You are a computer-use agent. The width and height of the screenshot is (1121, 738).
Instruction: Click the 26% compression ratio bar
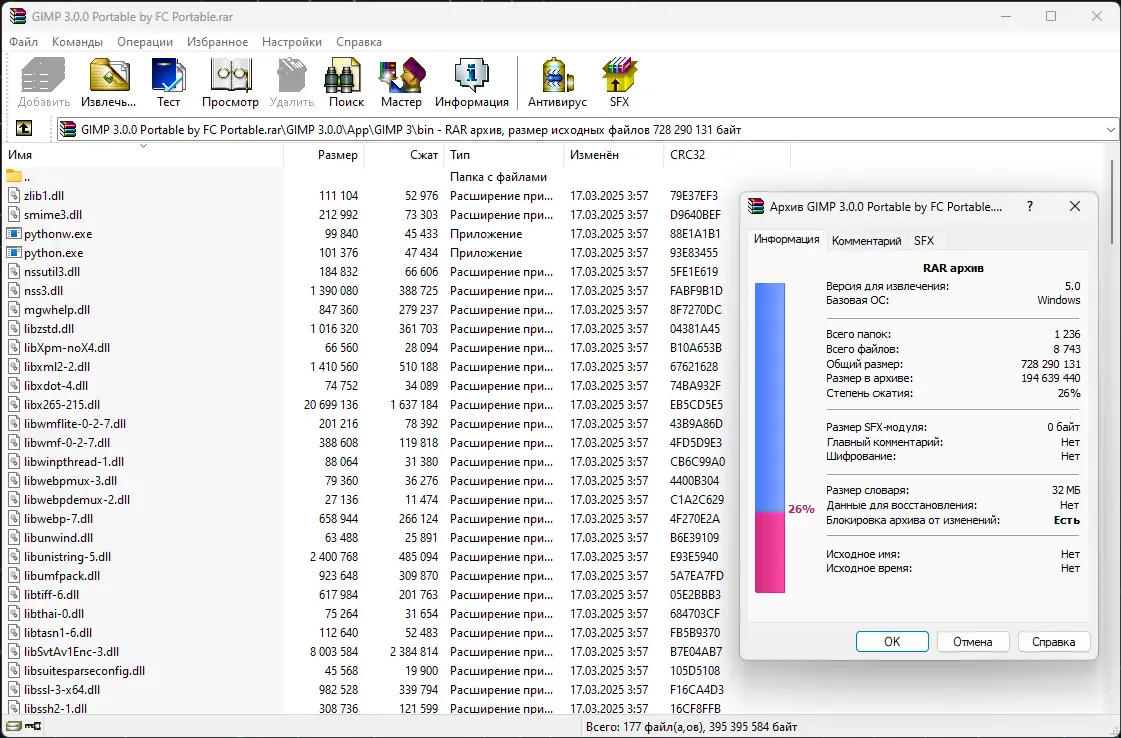pyautogui.click(x=770, y=438)
